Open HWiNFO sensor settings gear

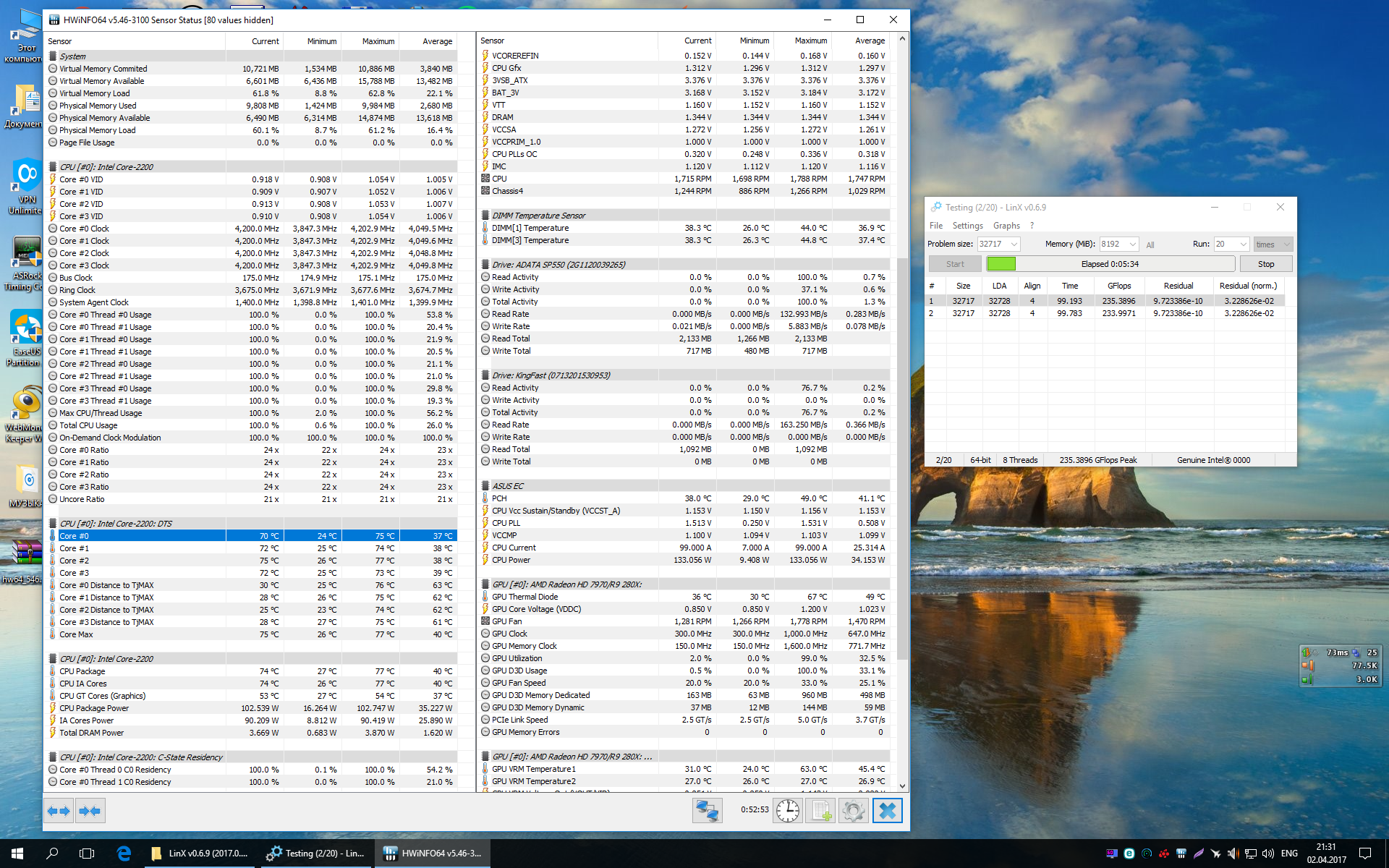click(x=854, y=811)
